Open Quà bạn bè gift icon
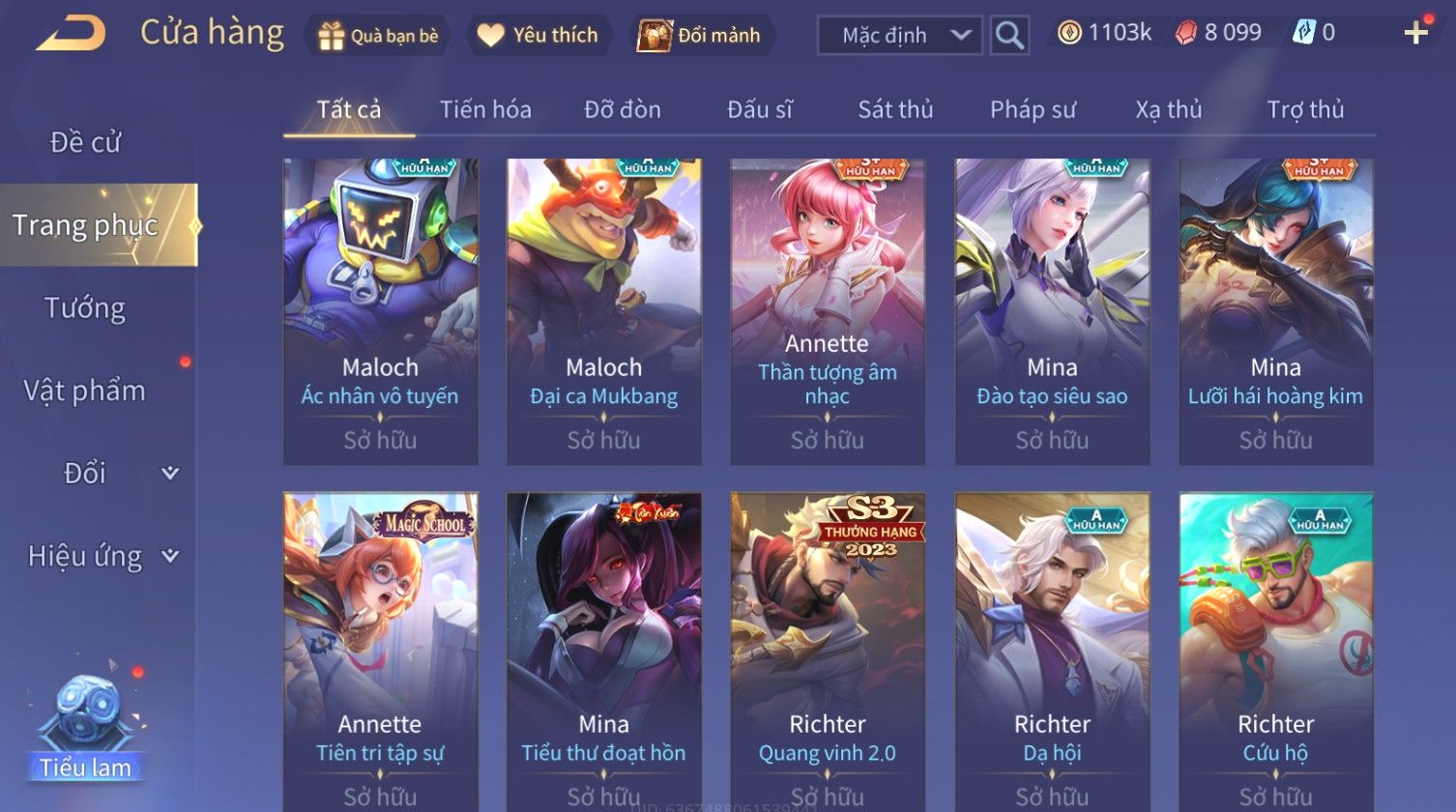 click(x=332, y=36)
